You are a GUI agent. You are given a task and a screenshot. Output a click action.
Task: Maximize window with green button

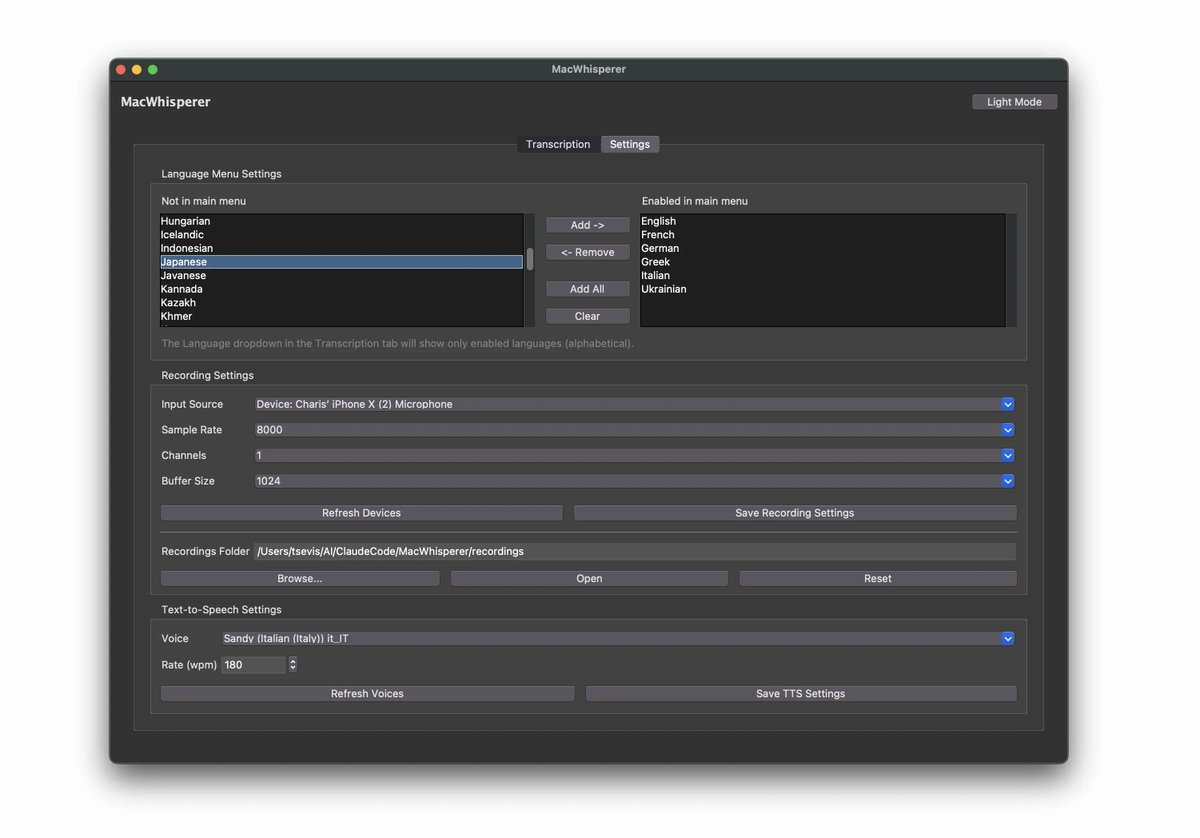click(153, 69)
